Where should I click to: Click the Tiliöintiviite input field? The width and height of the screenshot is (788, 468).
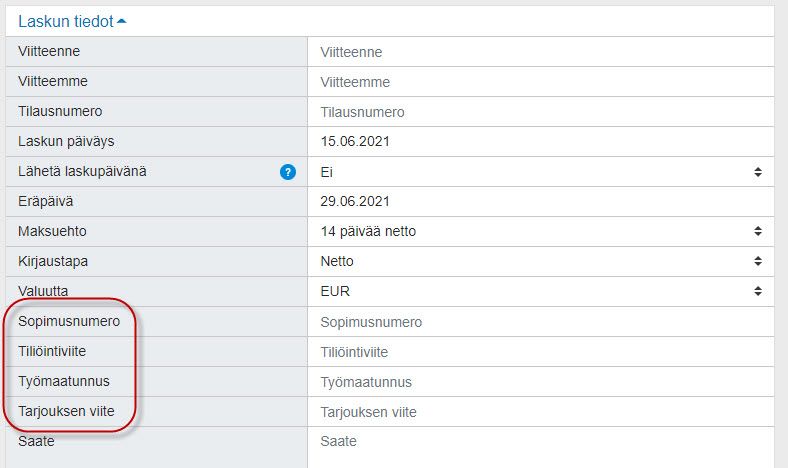540,352
